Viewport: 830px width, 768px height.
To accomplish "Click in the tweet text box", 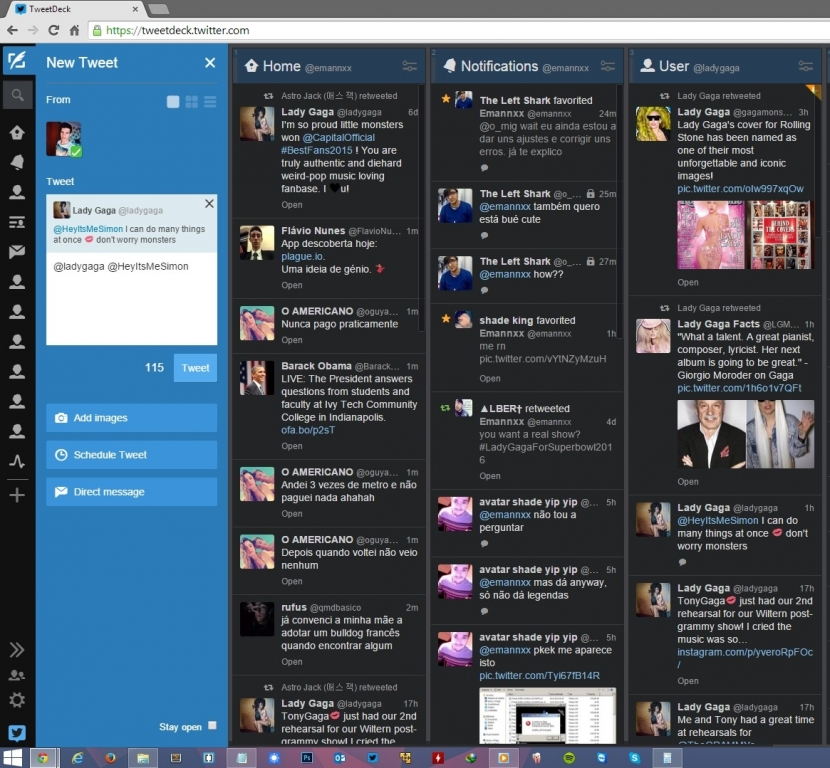I will [x=131, y=299].
